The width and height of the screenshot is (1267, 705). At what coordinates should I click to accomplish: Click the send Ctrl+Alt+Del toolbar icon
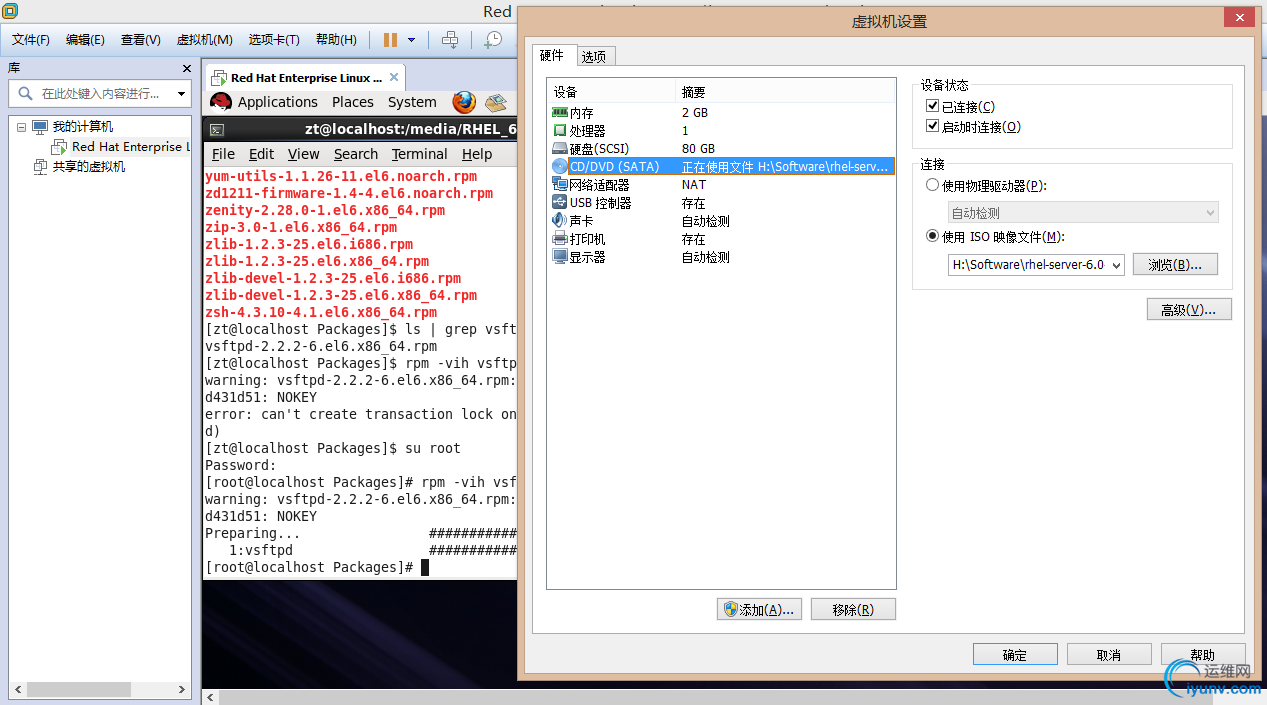pyautogui.click(x=450, y=40)
